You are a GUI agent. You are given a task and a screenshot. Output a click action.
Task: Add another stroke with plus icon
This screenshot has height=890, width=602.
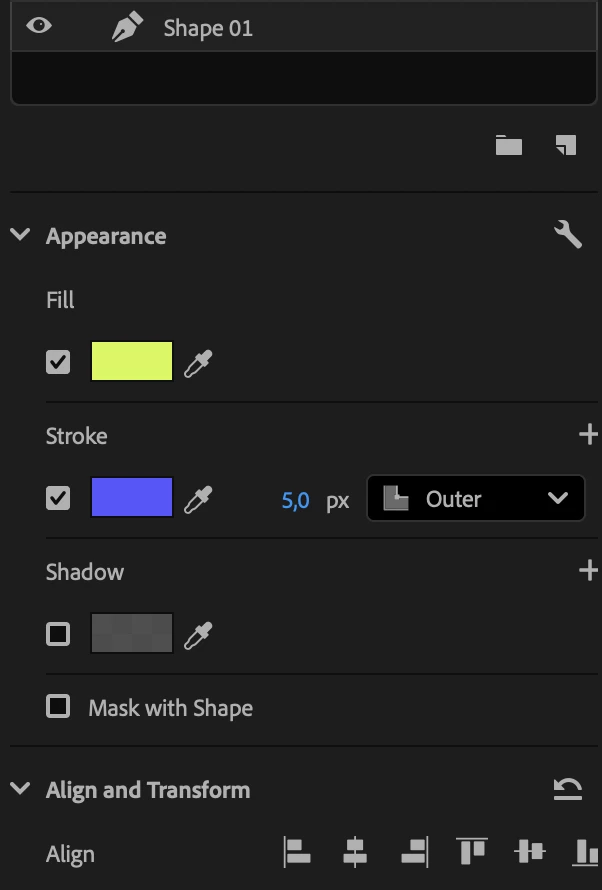pos(588,435)
